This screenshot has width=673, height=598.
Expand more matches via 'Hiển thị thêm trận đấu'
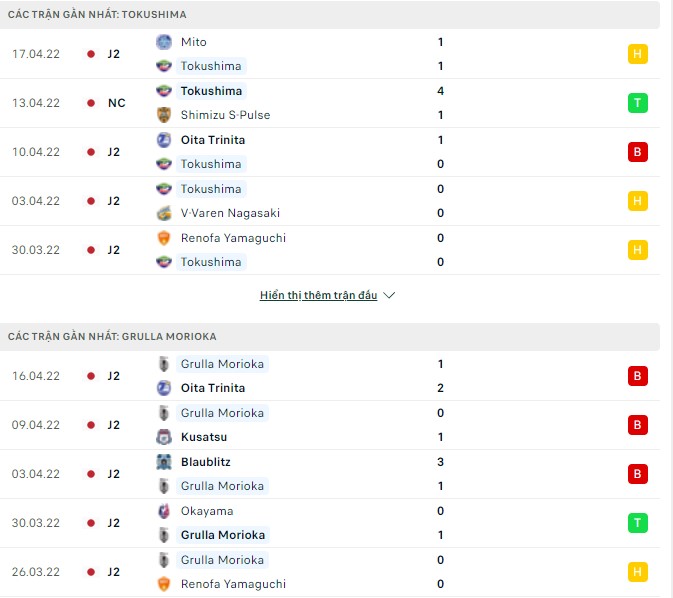tap(319, 296)
